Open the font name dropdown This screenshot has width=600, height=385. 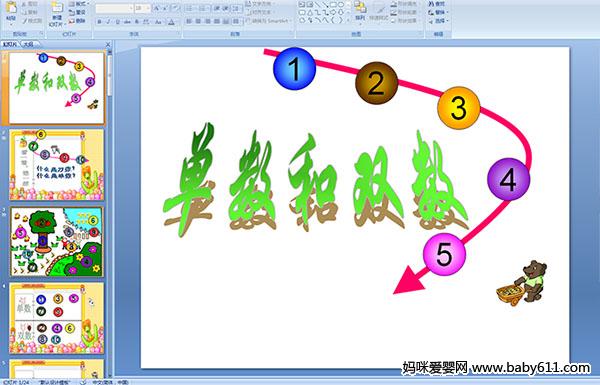[x=114, y=8]
